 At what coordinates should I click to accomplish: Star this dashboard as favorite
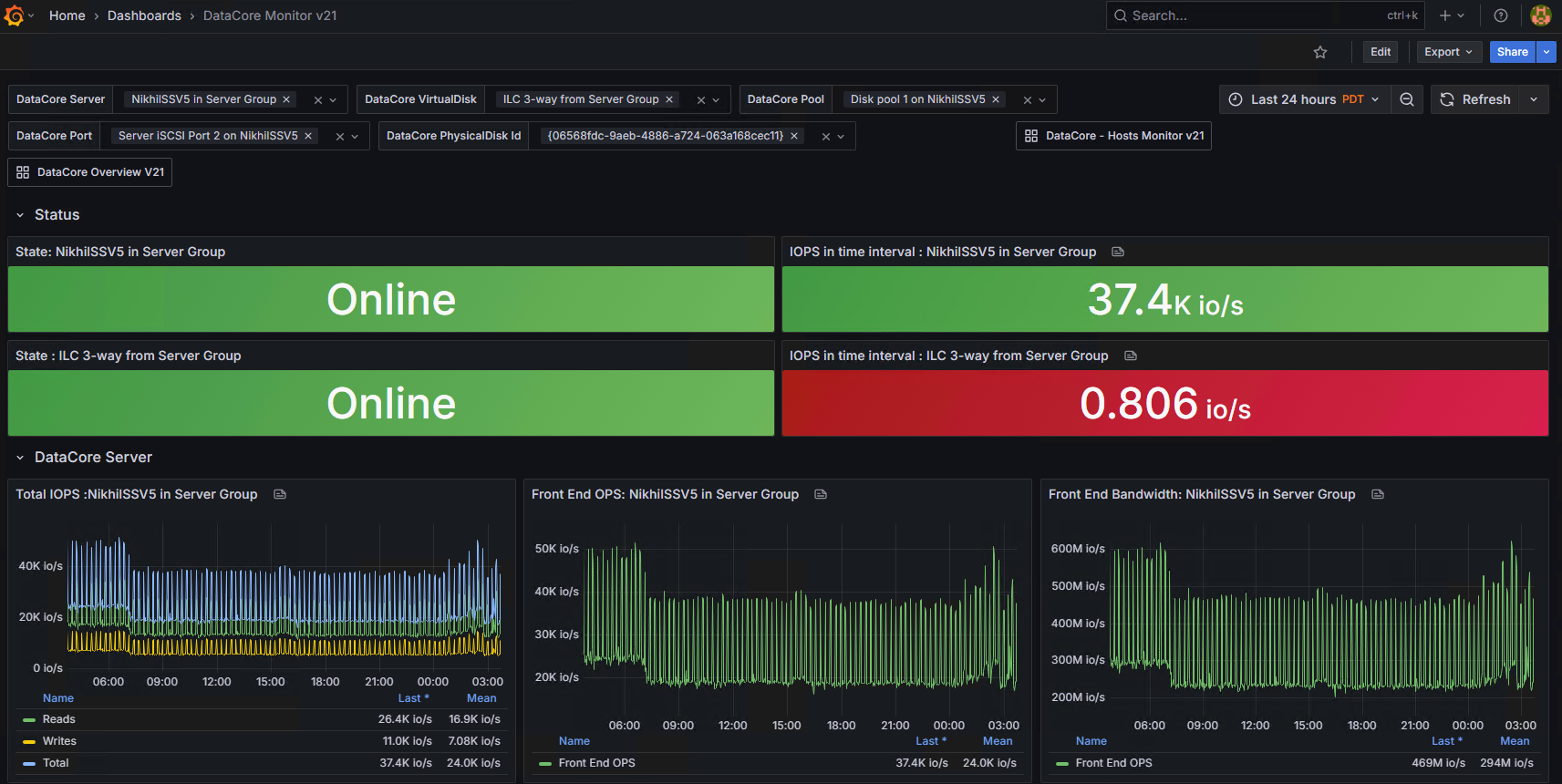(1320, 52)
